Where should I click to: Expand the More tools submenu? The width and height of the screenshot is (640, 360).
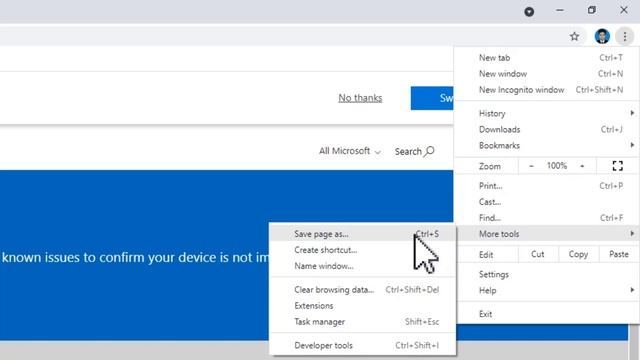[547, 234]
